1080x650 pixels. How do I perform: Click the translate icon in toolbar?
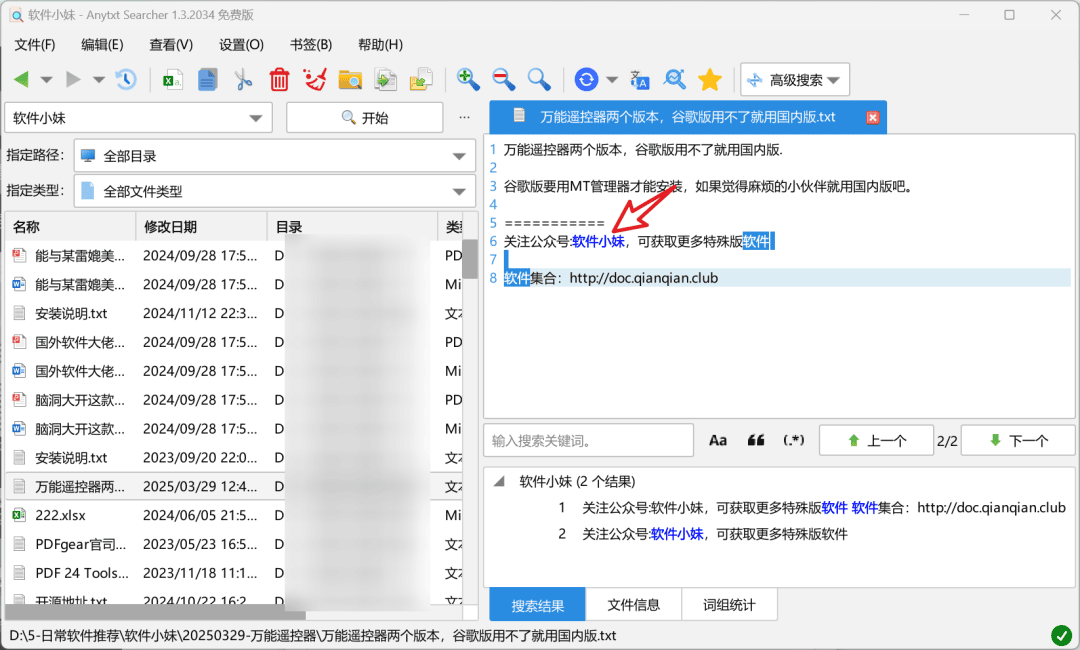(x=639, y=80)
